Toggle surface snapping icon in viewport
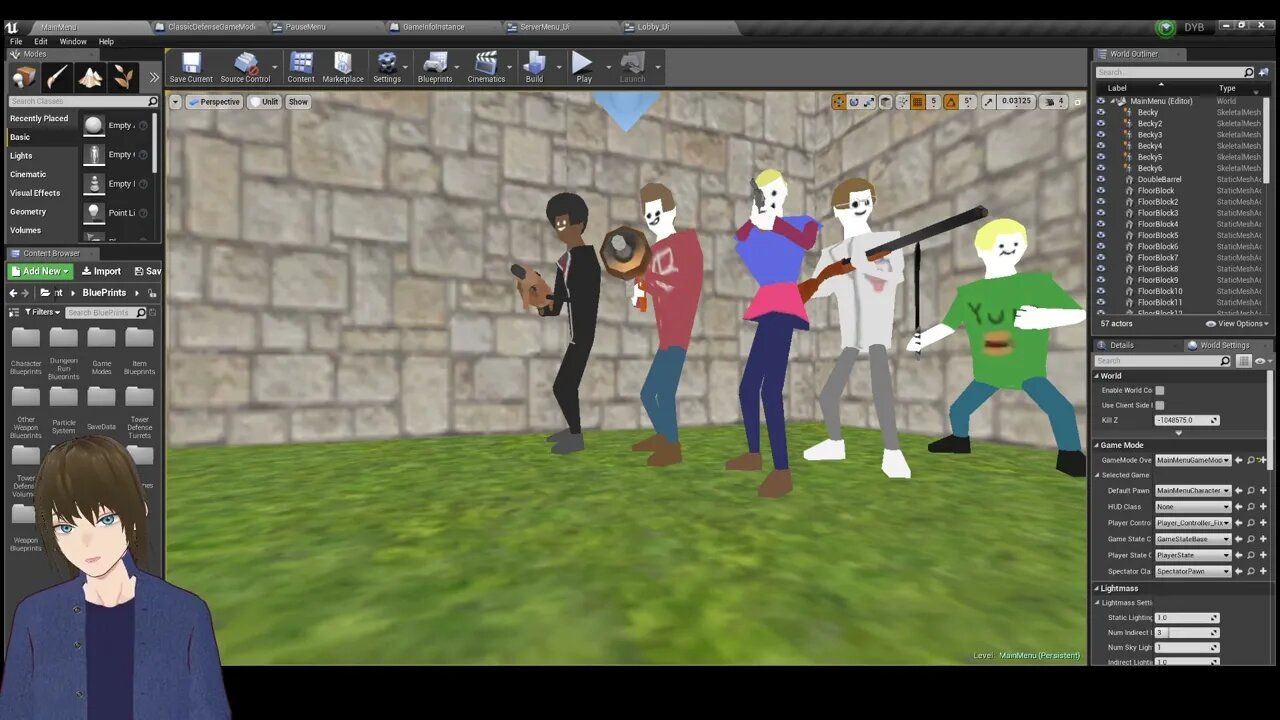Screen dimensions: 1280x720 point(902,102)
